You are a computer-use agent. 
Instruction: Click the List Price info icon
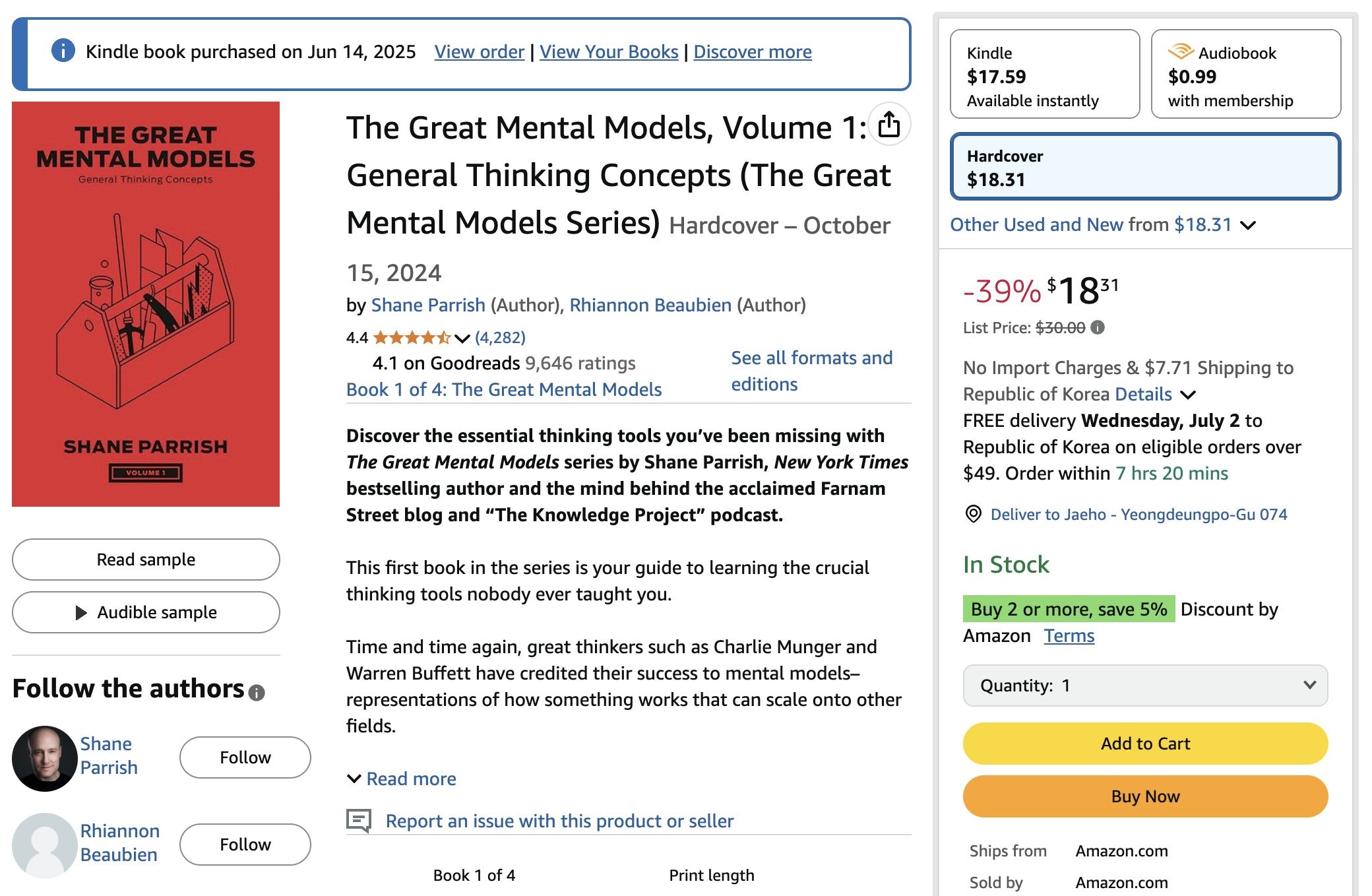tap(1098, 327)
